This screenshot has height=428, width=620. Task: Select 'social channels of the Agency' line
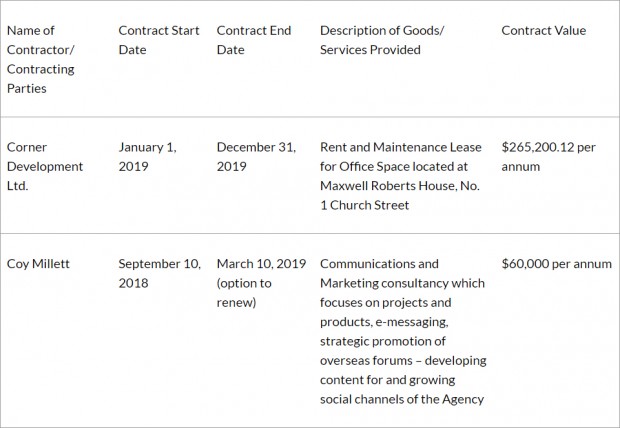click(x=402, y=399)
